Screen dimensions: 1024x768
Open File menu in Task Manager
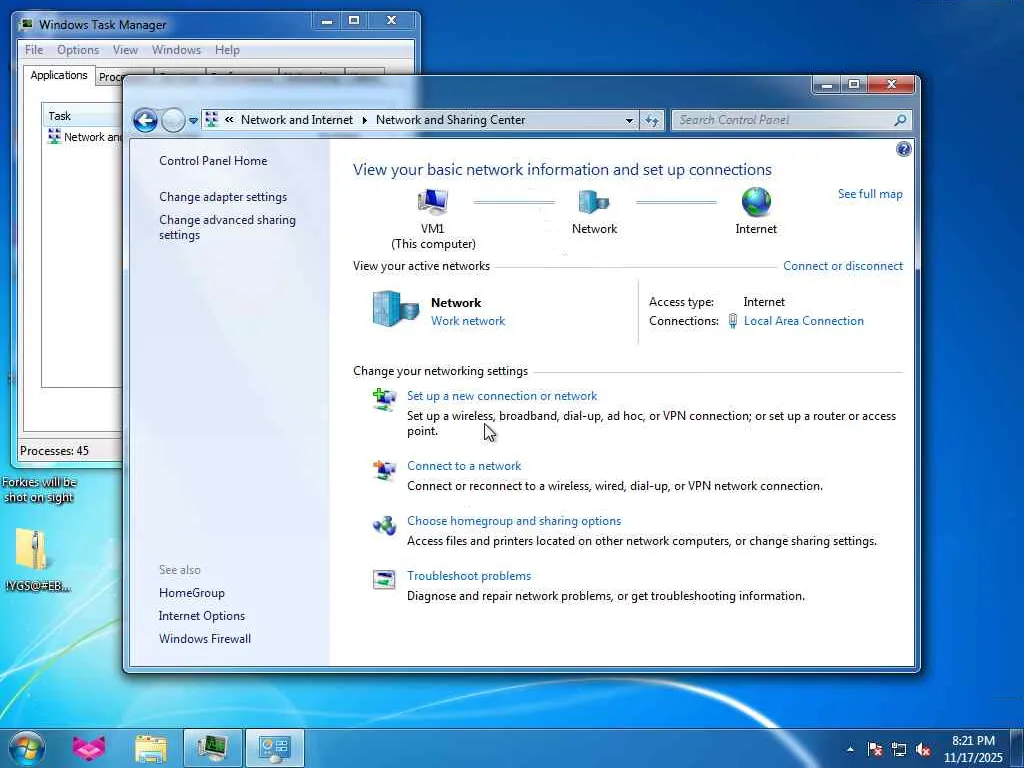click(33, 50)
